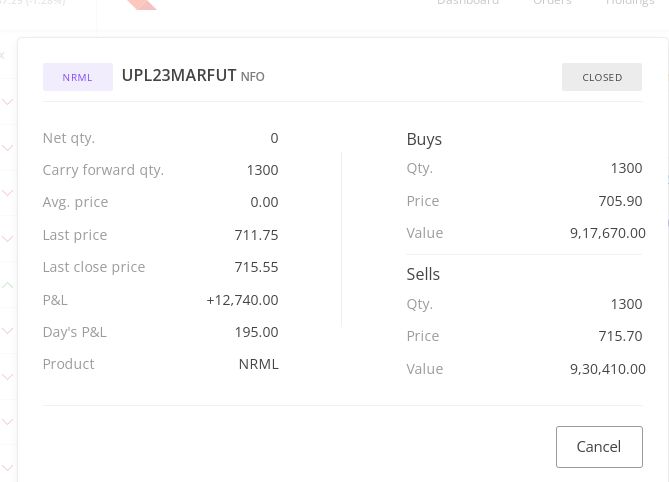The width and height of the screenshot is (669, 482).
Task: Click the NFO exchange label
Action: click(253, 77)
